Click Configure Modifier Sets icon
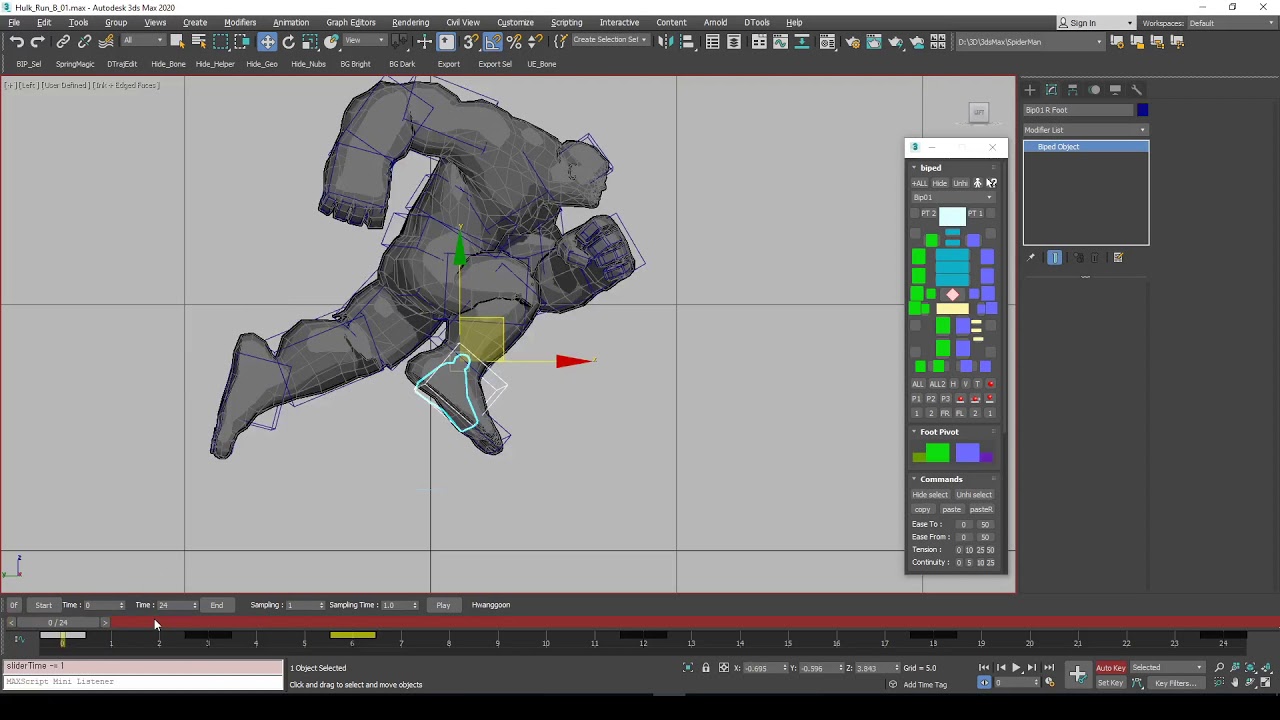The height and width of the screenshot is (720, 1280). [1118, 258]
